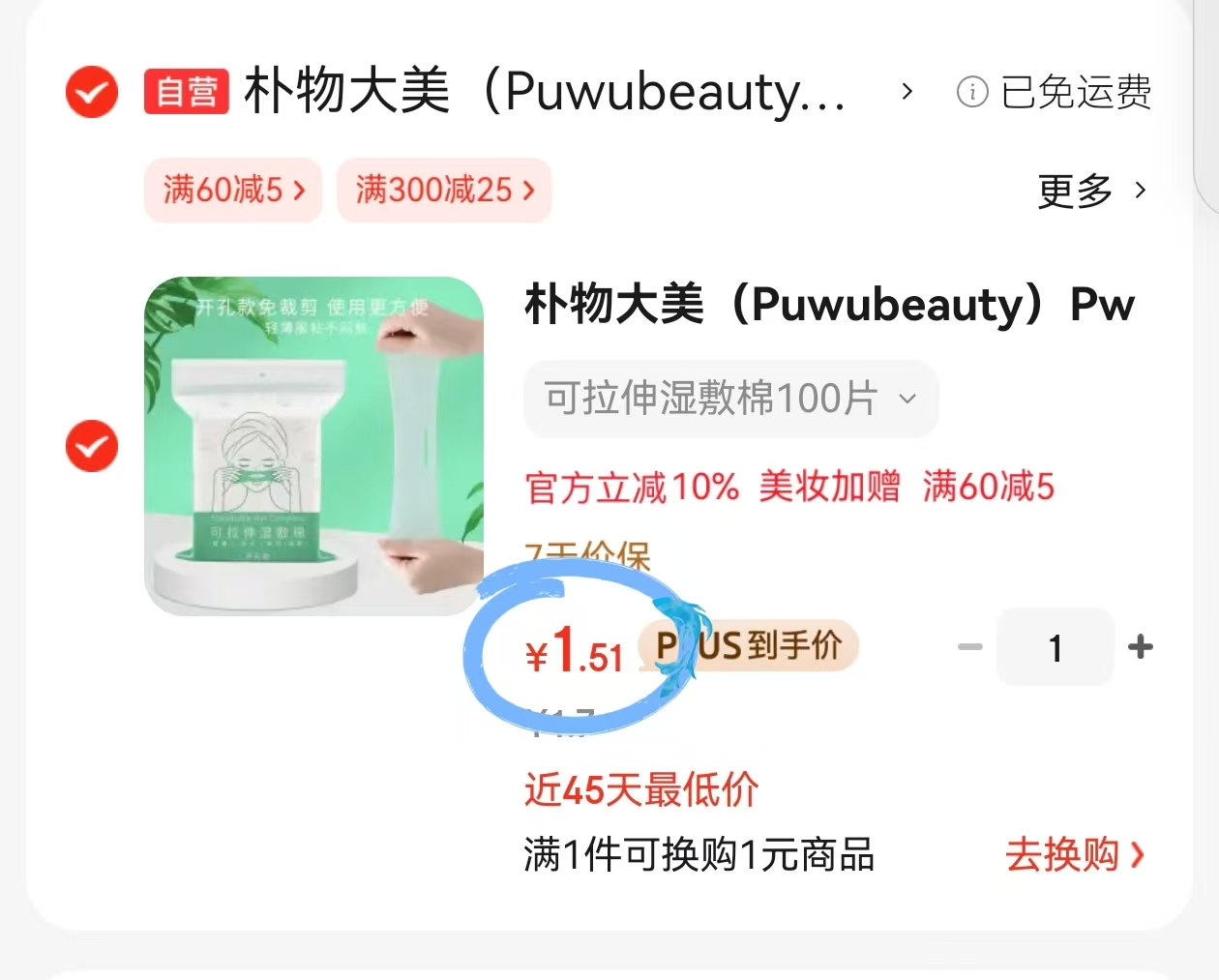Open the product thumbnail image

pos(313,446)
